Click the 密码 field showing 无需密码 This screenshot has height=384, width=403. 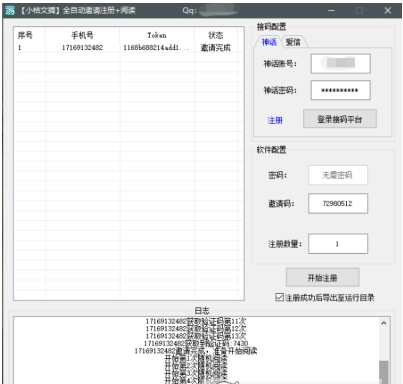[338, 175]
